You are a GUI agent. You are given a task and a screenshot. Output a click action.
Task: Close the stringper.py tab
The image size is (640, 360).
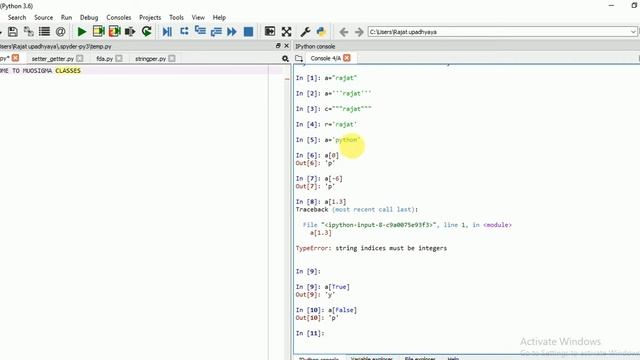(172, 58)
